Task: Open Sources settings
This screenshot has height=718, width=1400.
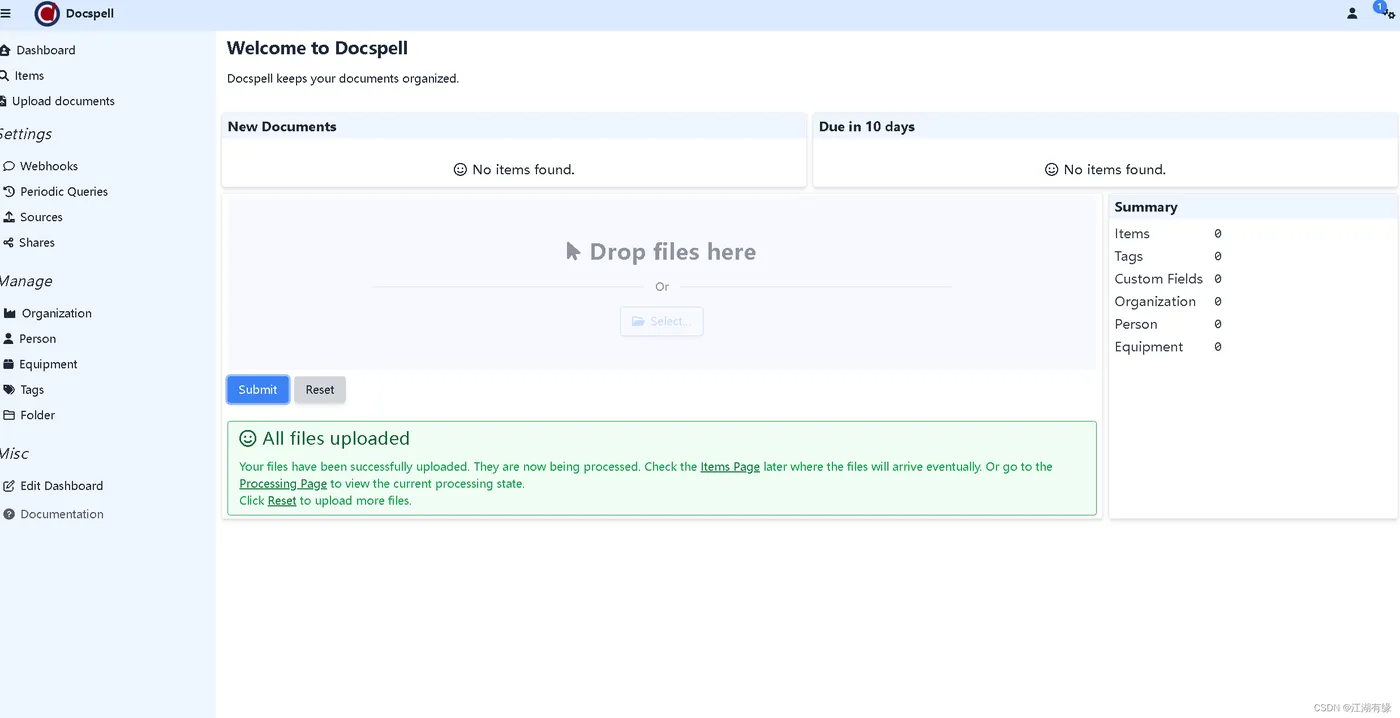Action: click(x=41, y=217)
